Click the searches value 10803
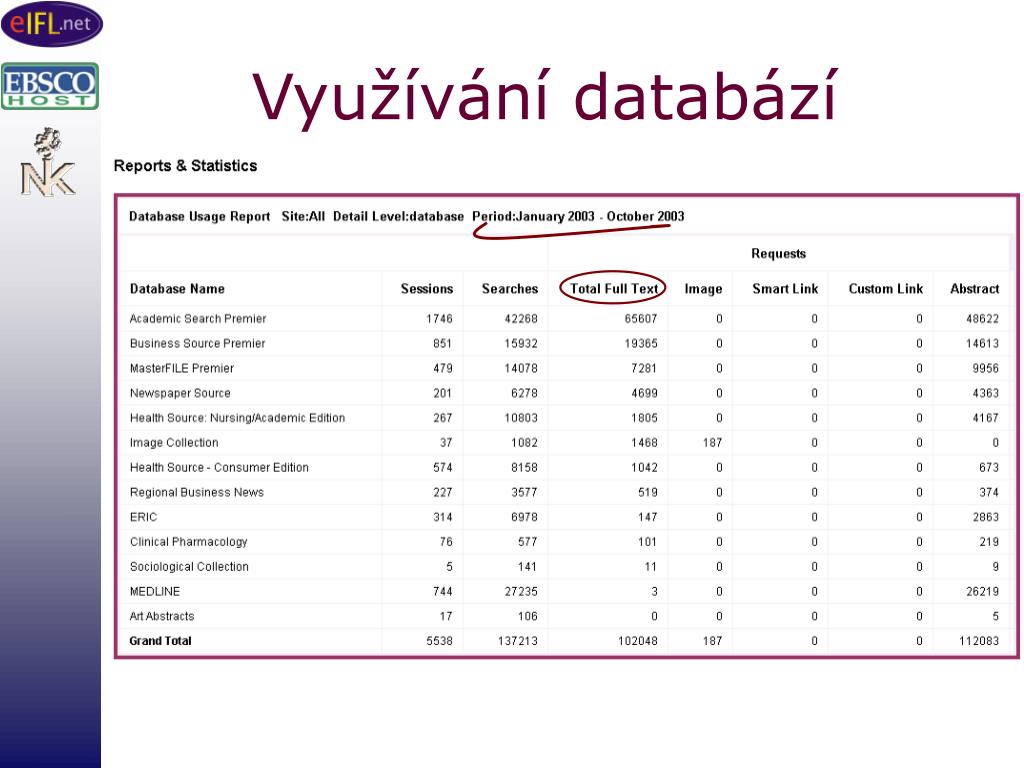This screenshot has width=1024, height=768. click(x=521, y=418)
